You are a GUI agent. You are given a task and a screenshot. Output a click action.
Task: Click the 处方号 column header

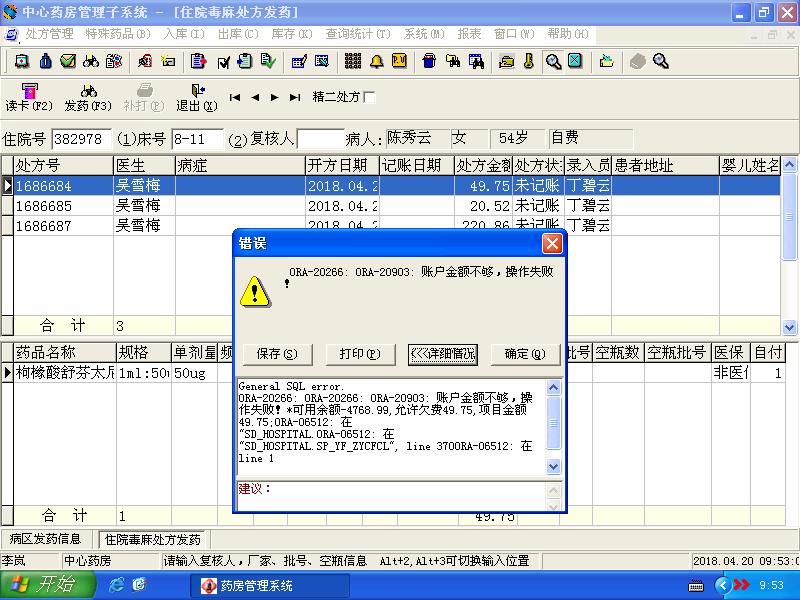(x=63, y=165)
